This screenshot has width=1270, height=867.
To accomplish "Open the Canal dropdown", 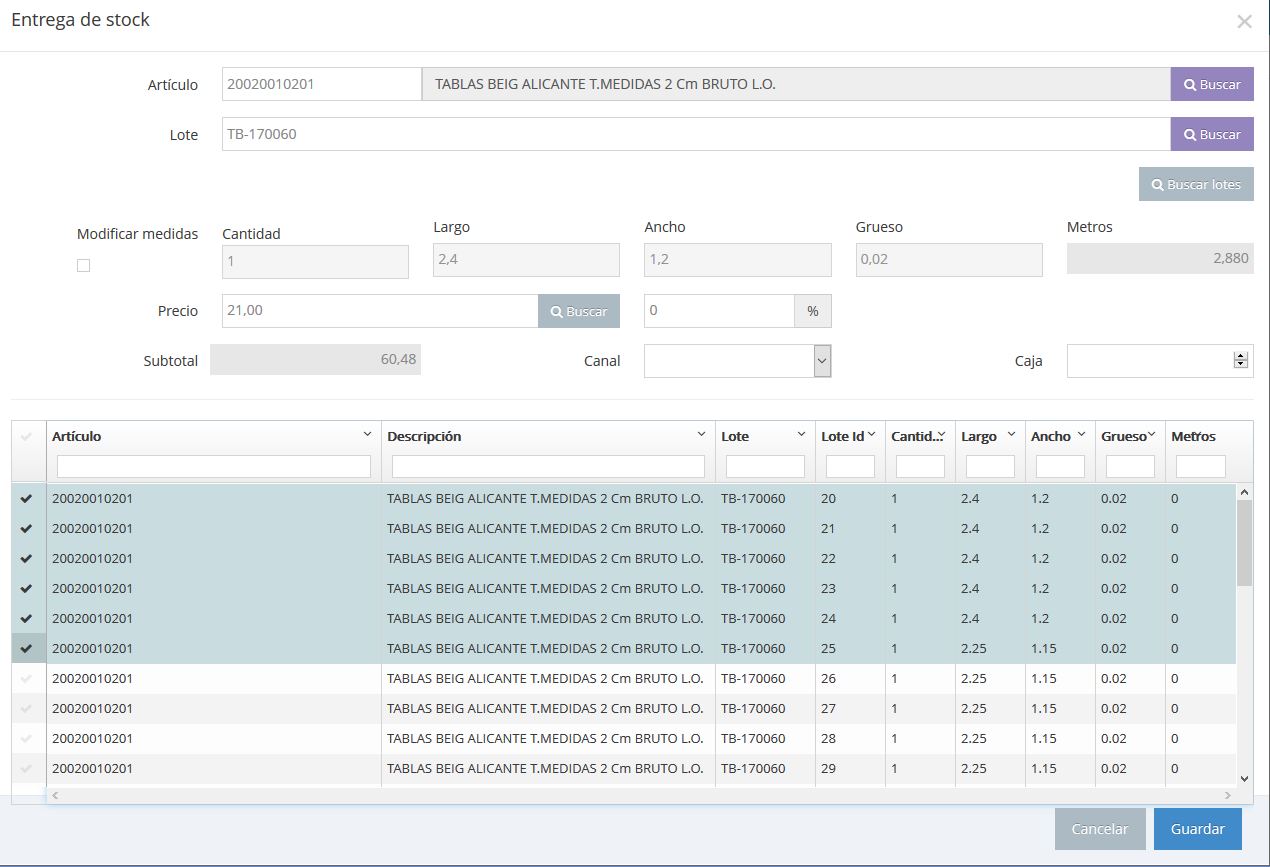I will coord(738,361).
